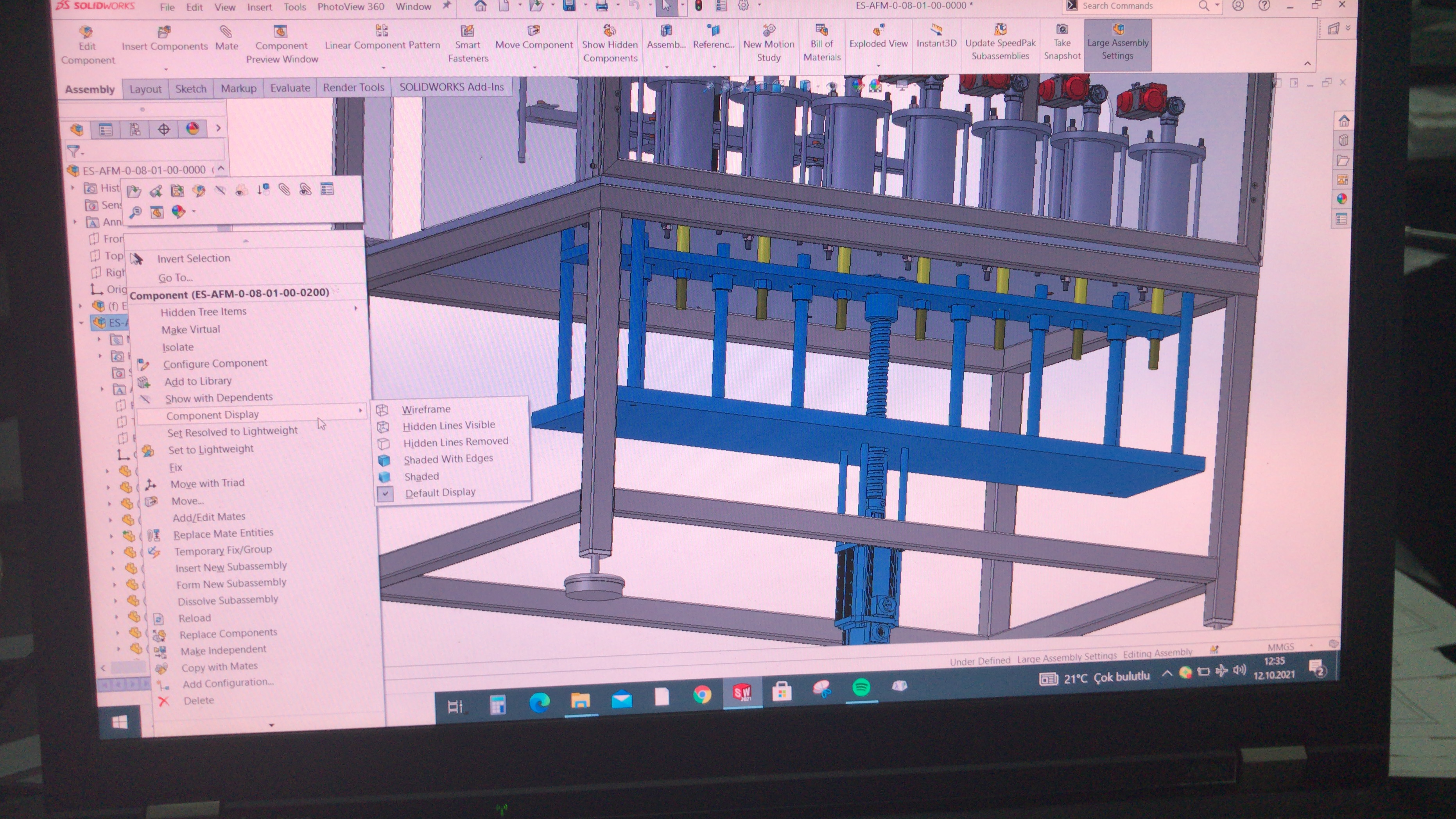Viewport: 1456px width, 819px height.
Task: Expand Hidden Tree Items submenu arrow
Action: [356, 308]
